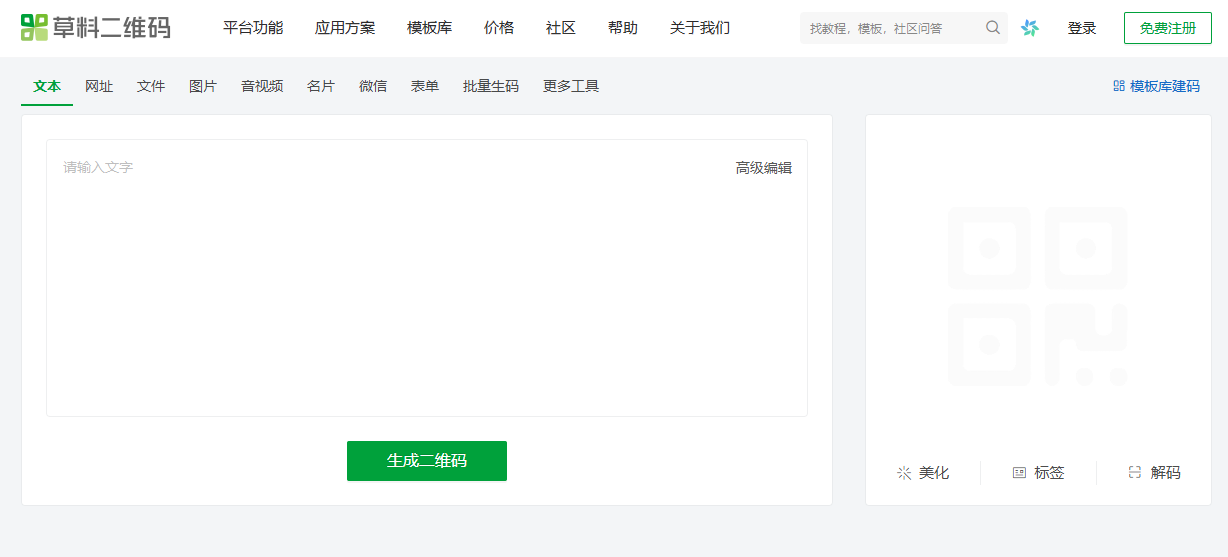Open the 批量生码 tab

[x=491, y=86]
